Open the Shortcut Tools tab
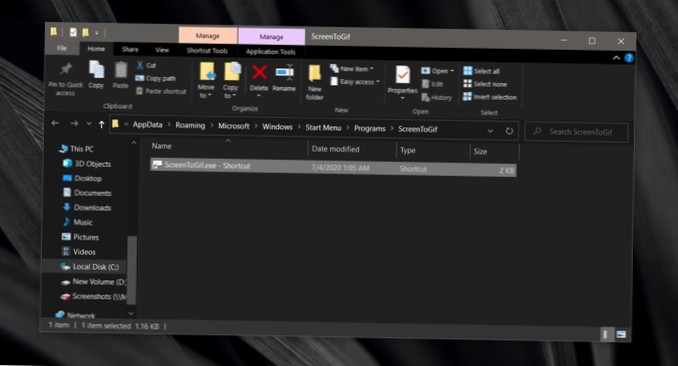The height and width of the screenshot is (366, 678). (207, 51)
